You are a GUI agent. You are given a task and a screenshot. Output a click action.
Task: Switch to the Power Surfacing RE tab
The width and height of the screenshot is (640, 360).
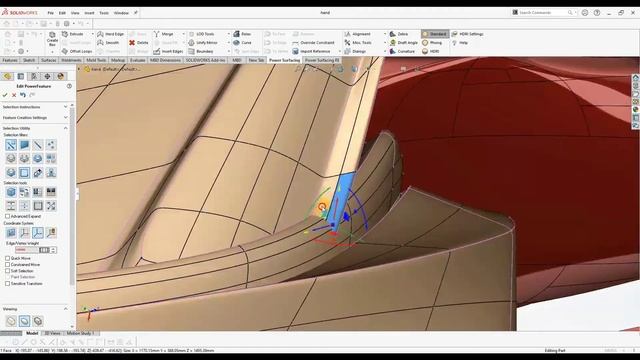pyautogui.click(x=322, y=60)
